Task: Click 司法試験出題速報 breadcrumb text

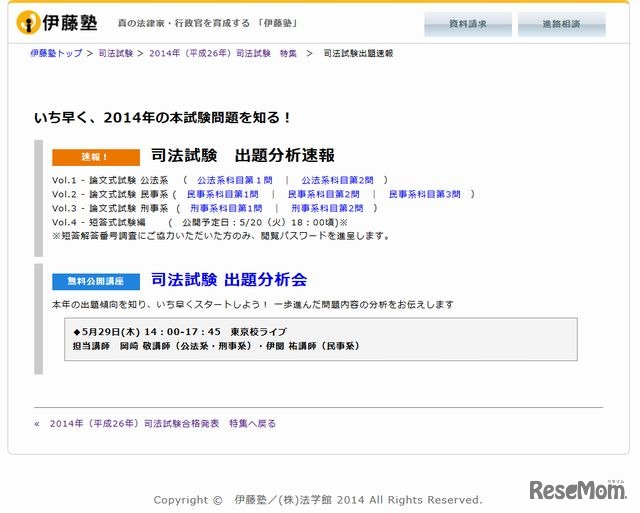Action: (x=358, y=53)
